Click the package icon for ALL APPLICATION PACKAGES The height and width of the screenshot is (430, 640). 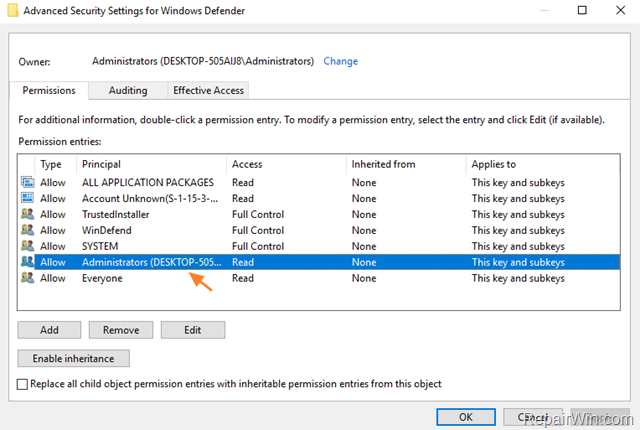point(27,182)
